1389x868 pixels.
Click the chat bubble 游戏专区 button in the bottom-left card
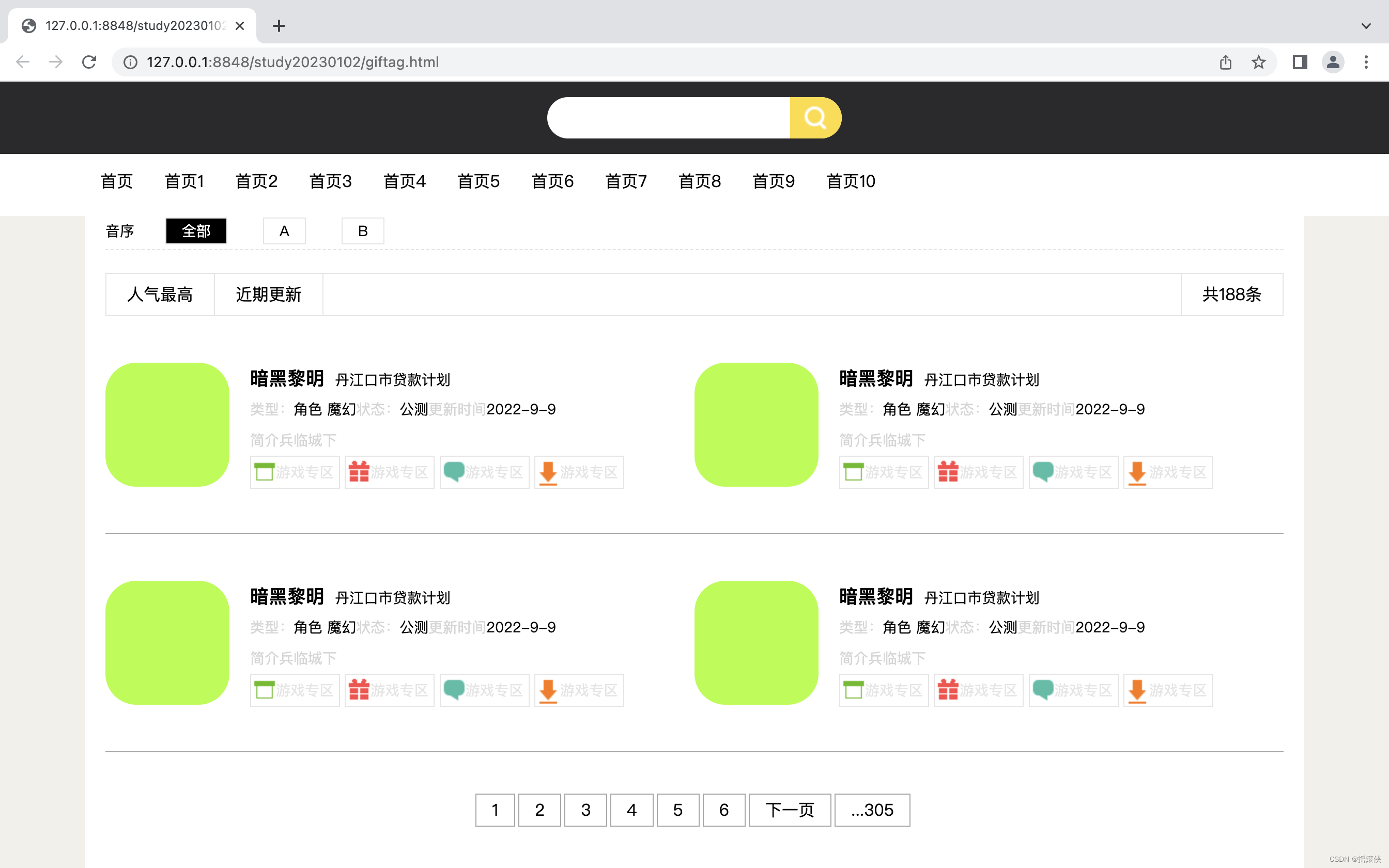[x=484, y=690]
